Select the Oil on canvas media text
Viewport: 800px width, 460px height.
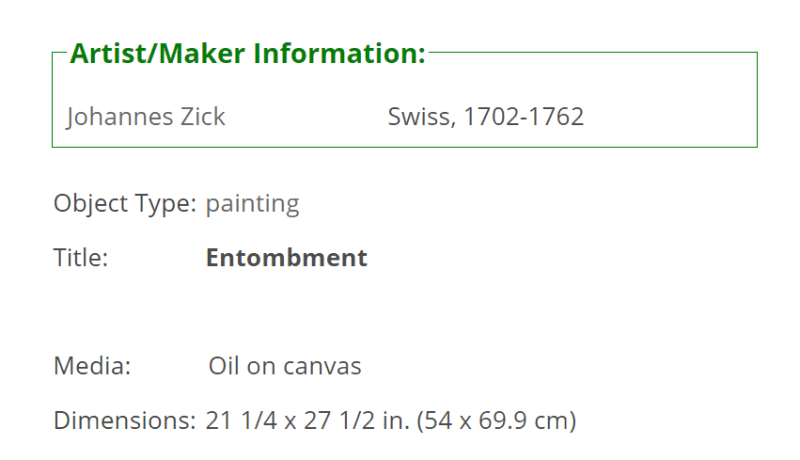285,366
